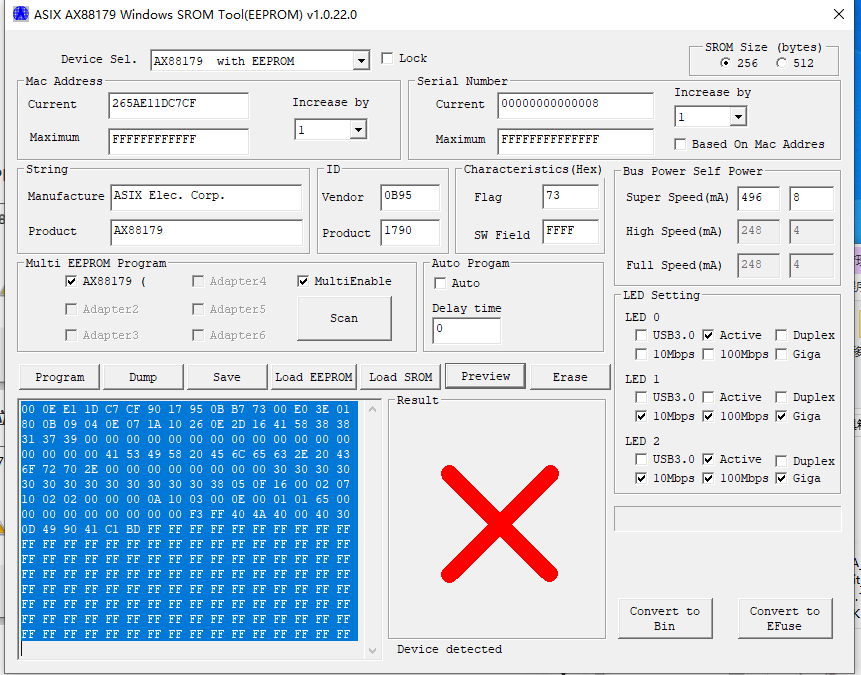Edit the Flag hex field
The image size is (861, 675).
[x=570, y=197]
